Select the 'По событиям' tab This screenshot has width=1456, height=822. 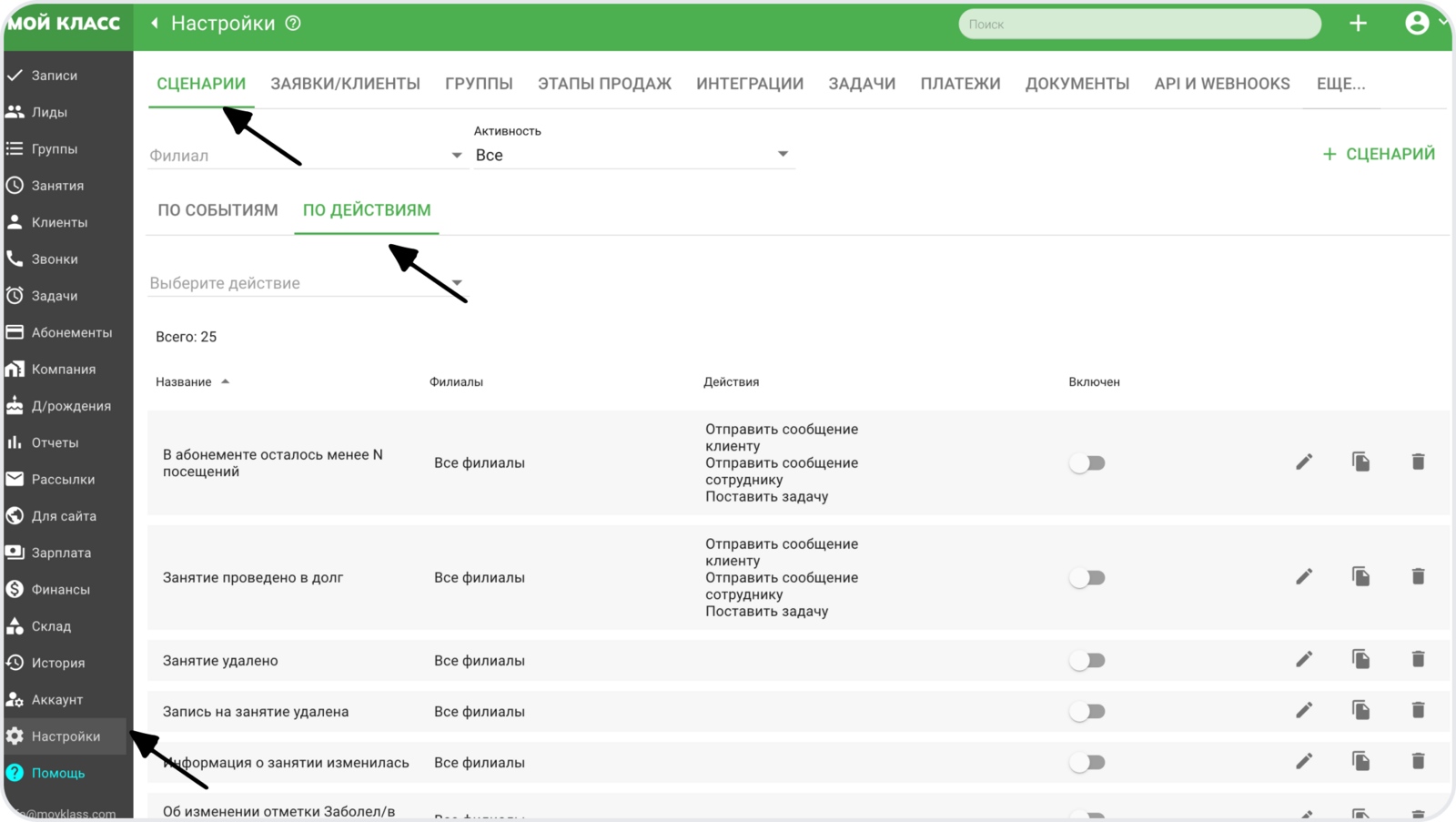[217, 210]
